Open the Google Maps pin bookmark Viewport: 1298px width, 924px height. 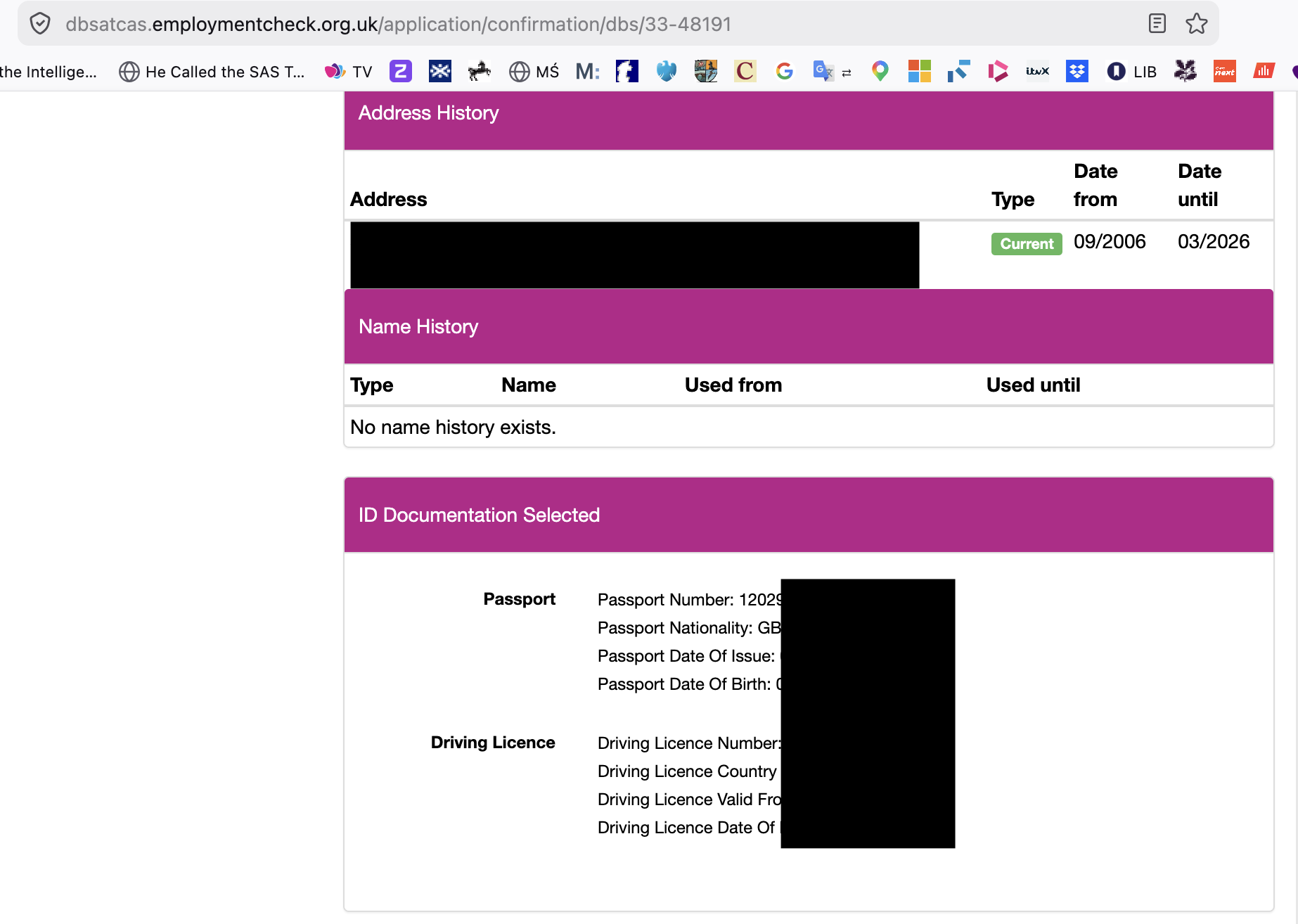coord(880,71)
